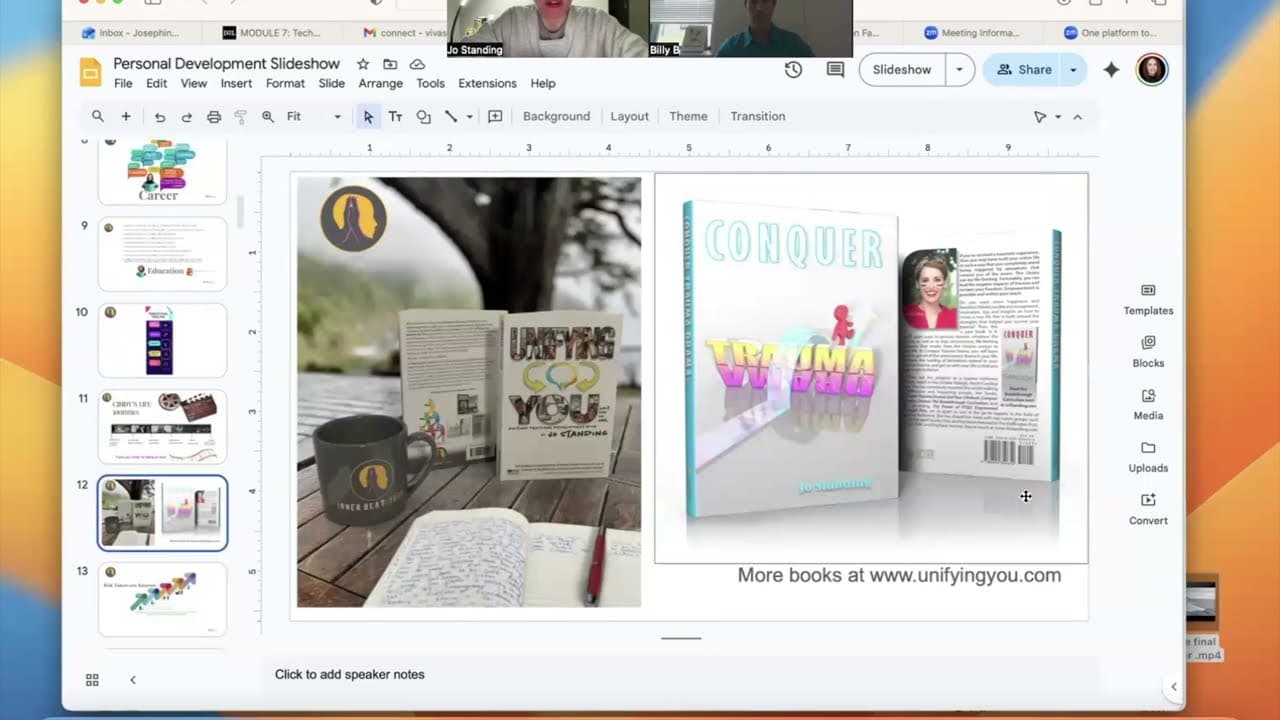Activate the paint format tool
Viewport: 1280px width, 720px height.
click(x=240, y=117)
